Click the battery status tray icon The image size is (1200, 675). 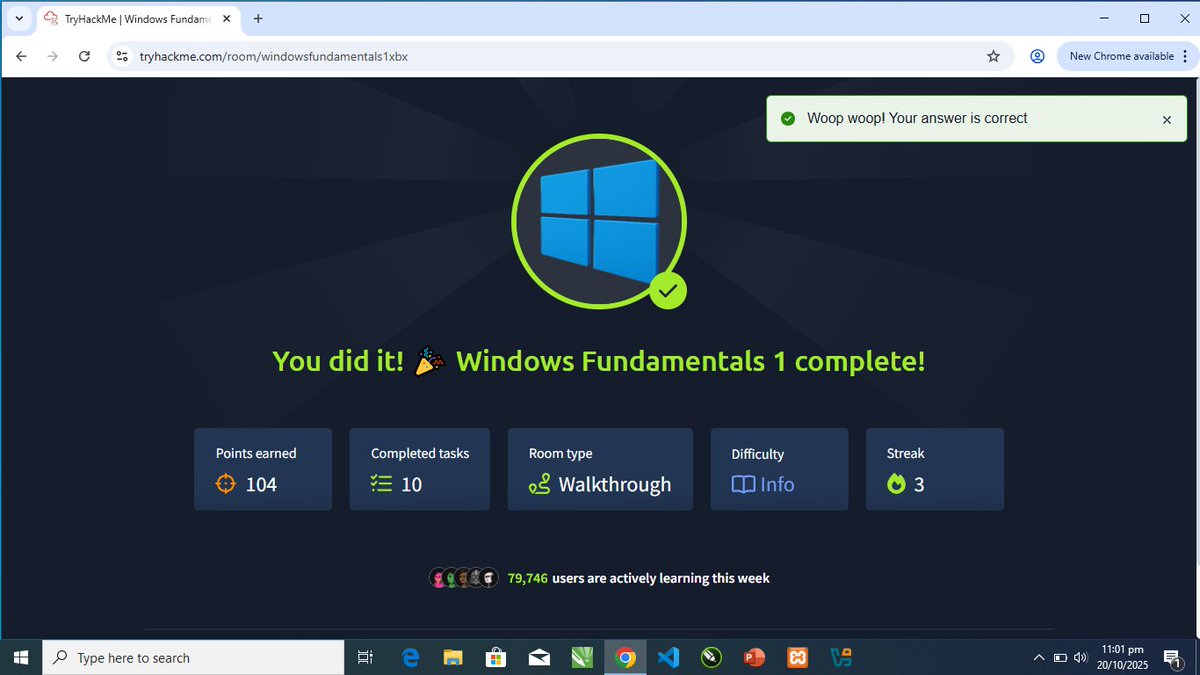tap(1060, 657)
